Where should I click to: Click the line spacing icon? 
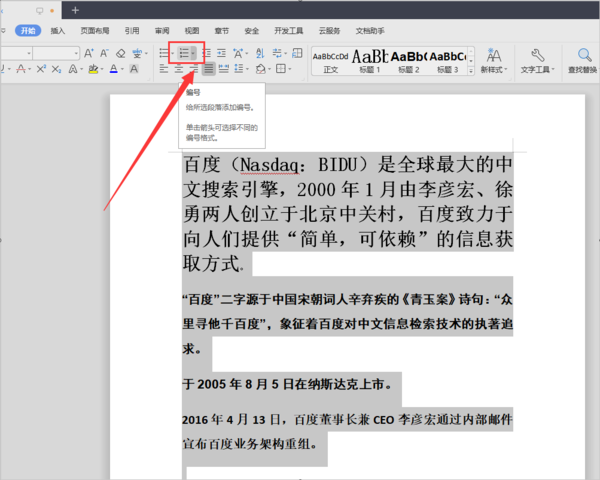(239, 69)
